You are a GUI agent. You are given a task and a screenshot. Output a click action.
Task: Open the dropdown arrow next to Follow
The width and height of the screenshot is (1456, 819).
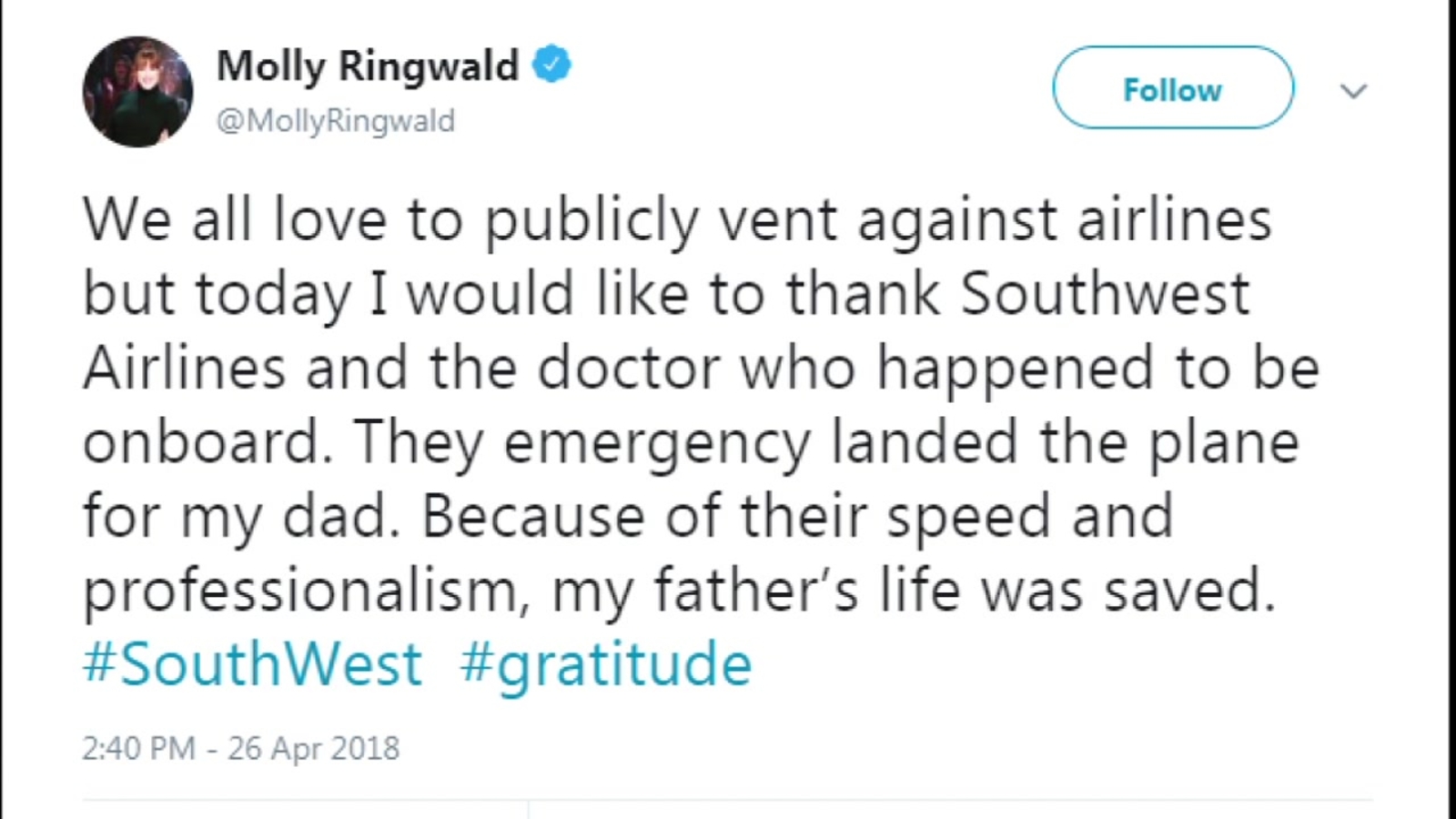[x=1355, y=90]
